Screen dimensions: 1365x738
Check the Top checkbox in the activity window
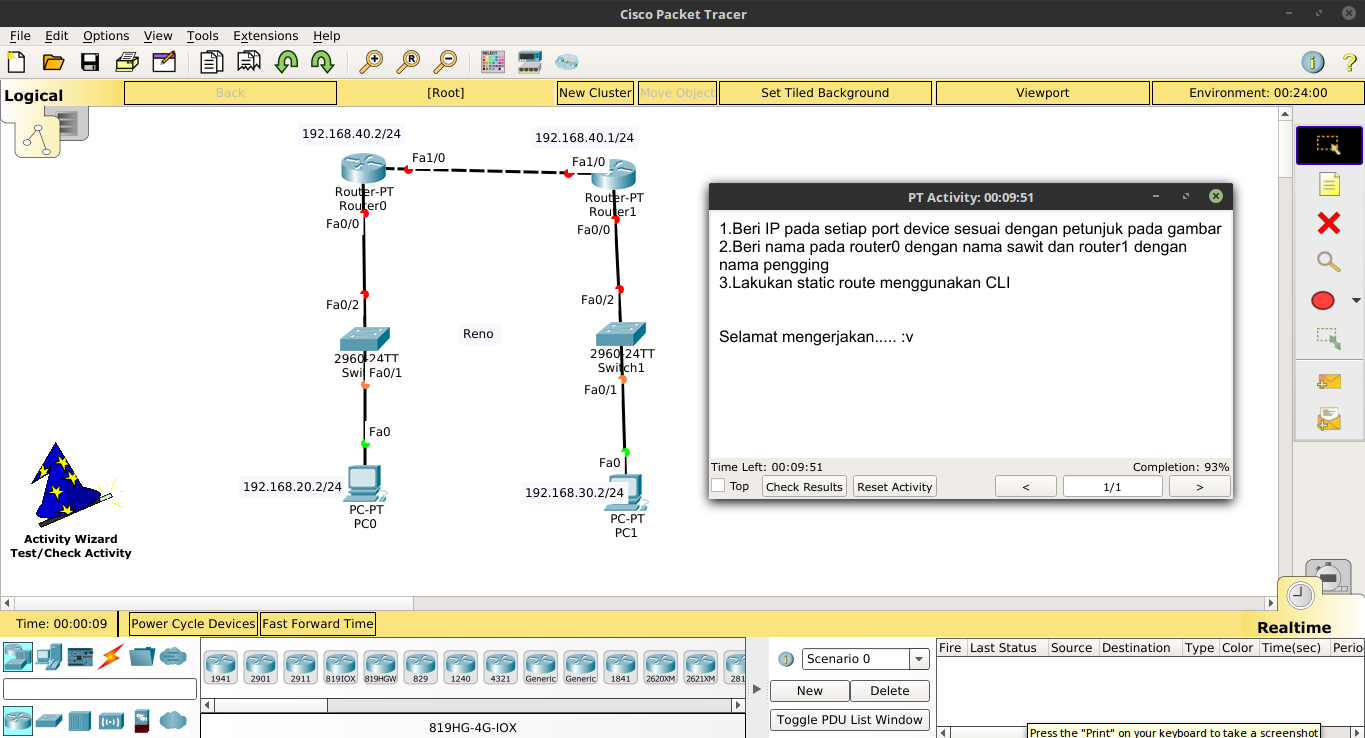point(717,485)
